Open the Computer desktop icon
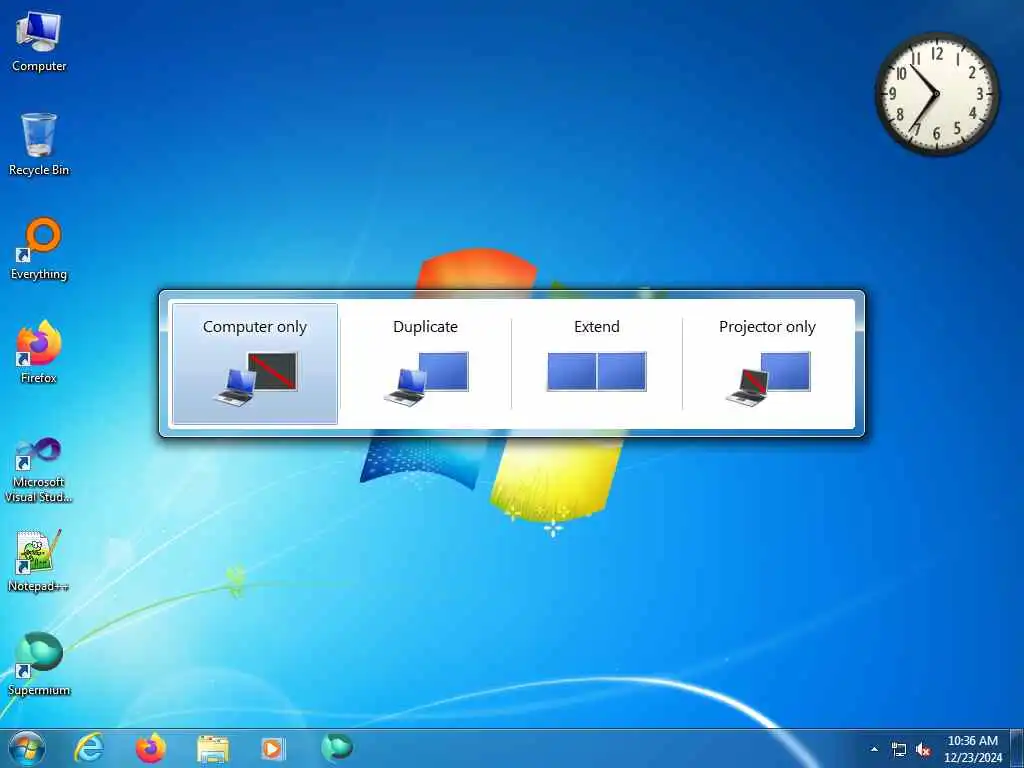This screenshot has height=768, width=1024. coord(39,41)
